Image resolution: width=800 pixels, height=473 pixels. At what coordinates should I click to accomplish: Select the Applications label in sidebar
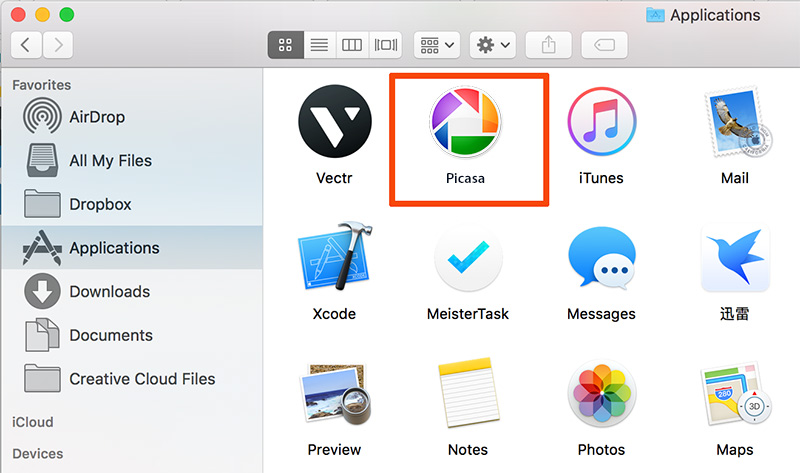pos(114,248)
